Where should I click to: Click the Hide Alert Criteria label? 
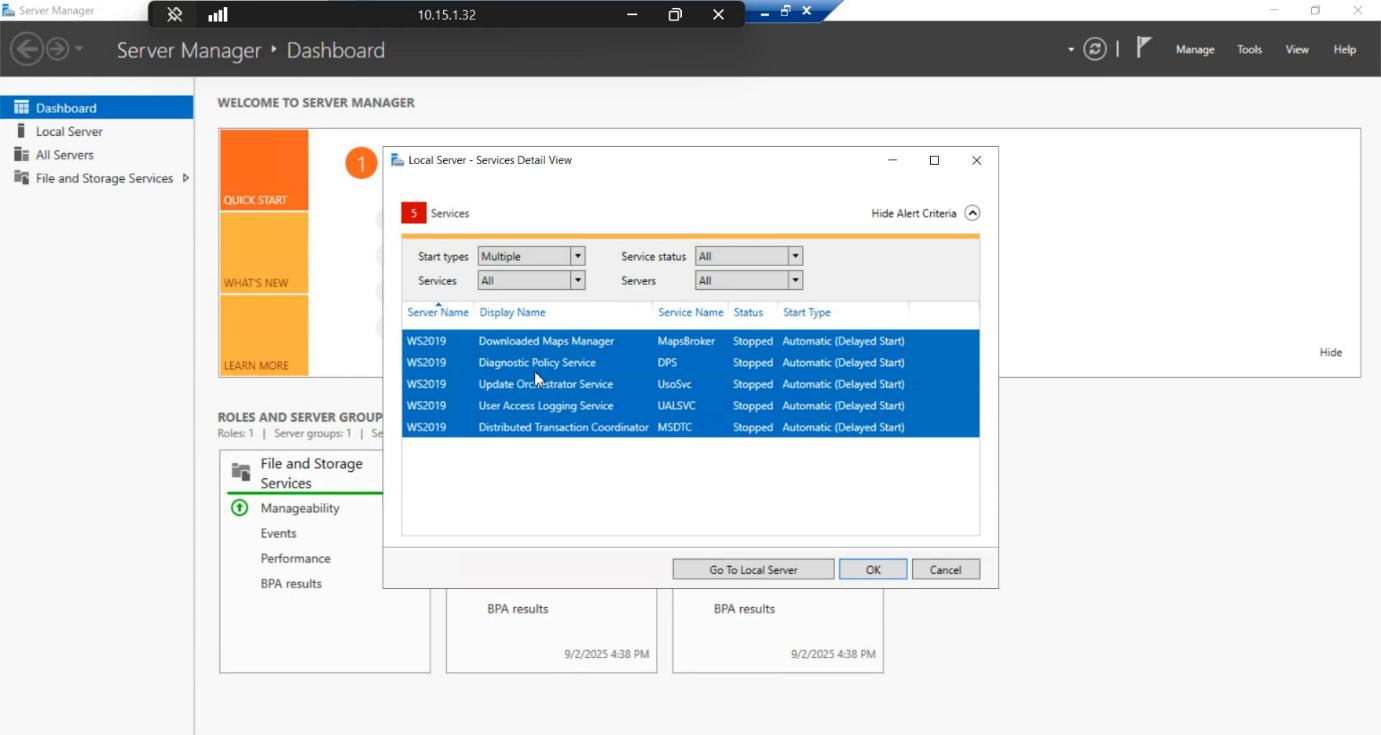click(x=914, y=213)
